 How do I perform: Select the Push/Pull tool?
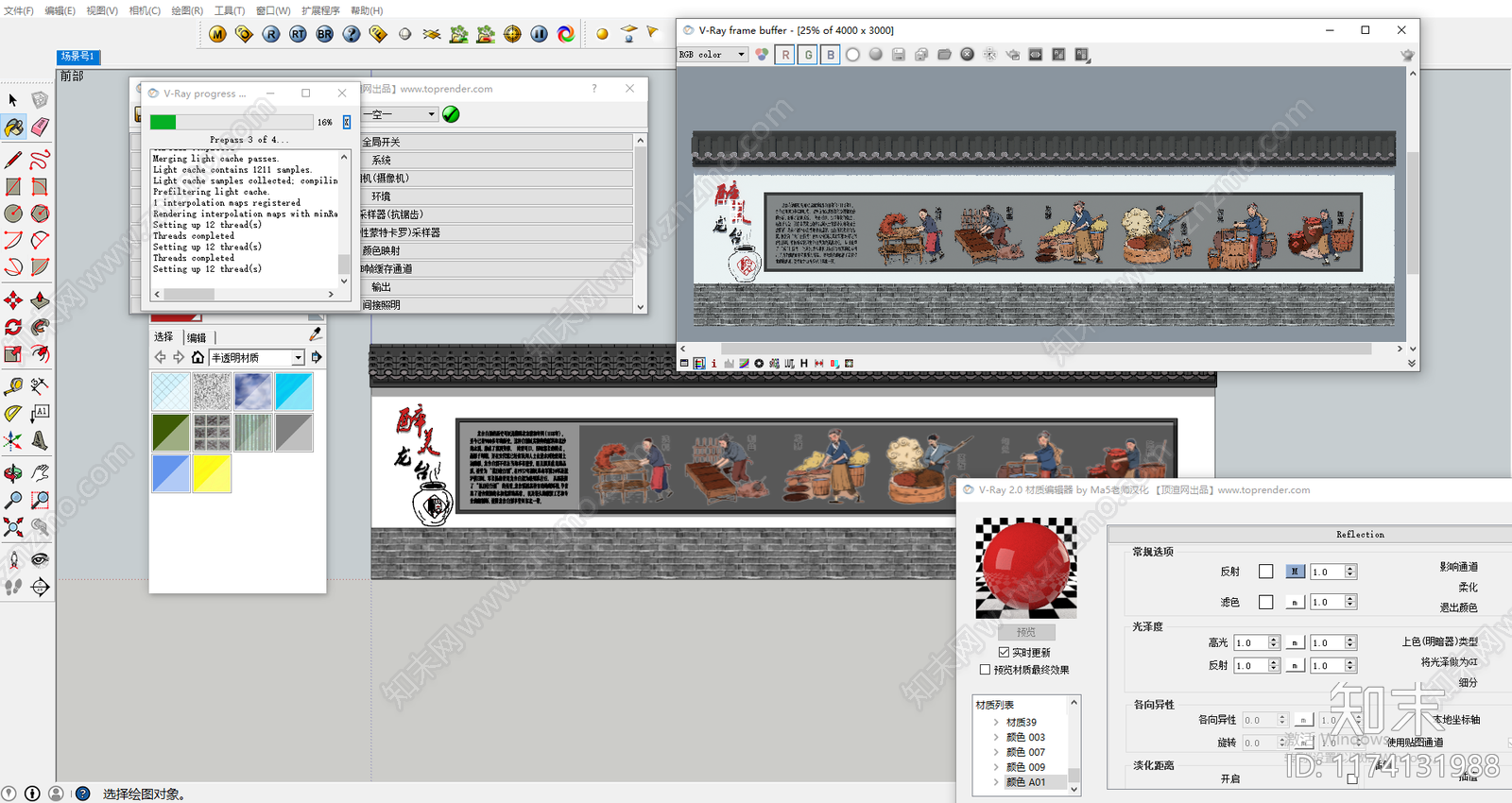(40, 300)
